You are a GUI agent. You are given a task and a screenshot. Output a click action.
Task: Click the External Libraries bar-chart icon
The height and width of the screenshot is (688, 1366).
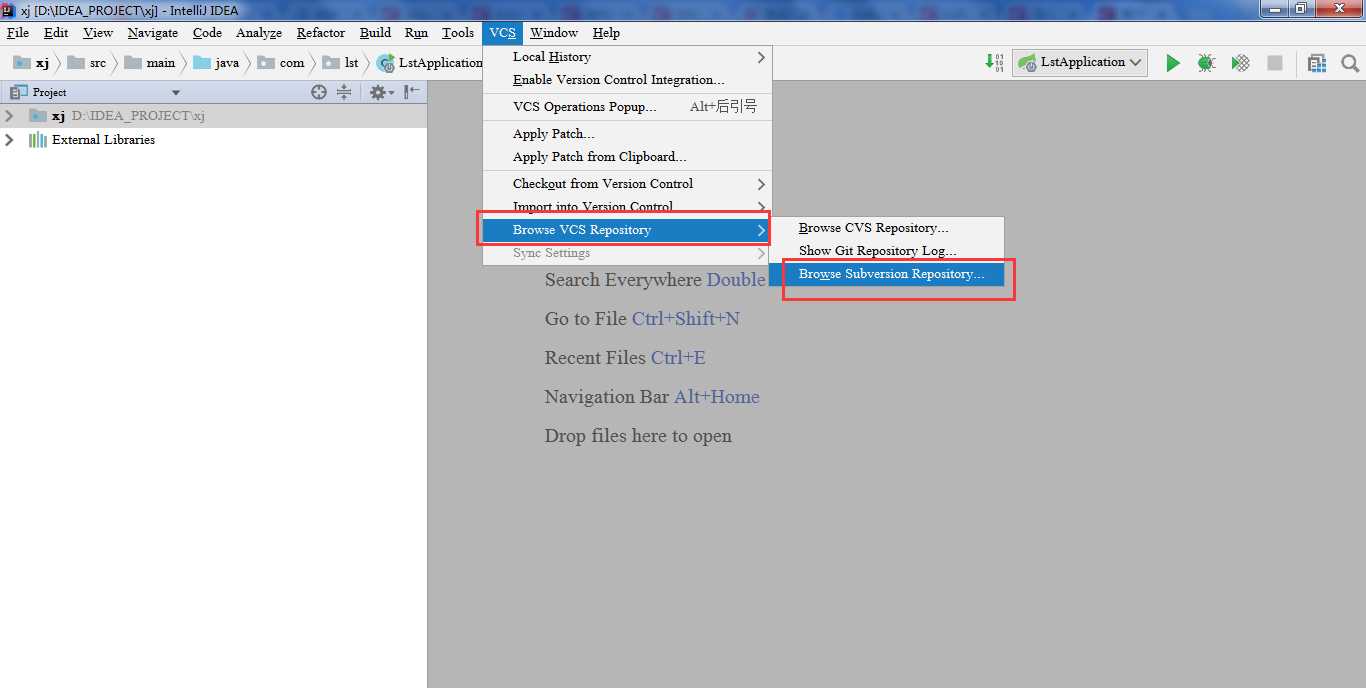pos(38,140)
